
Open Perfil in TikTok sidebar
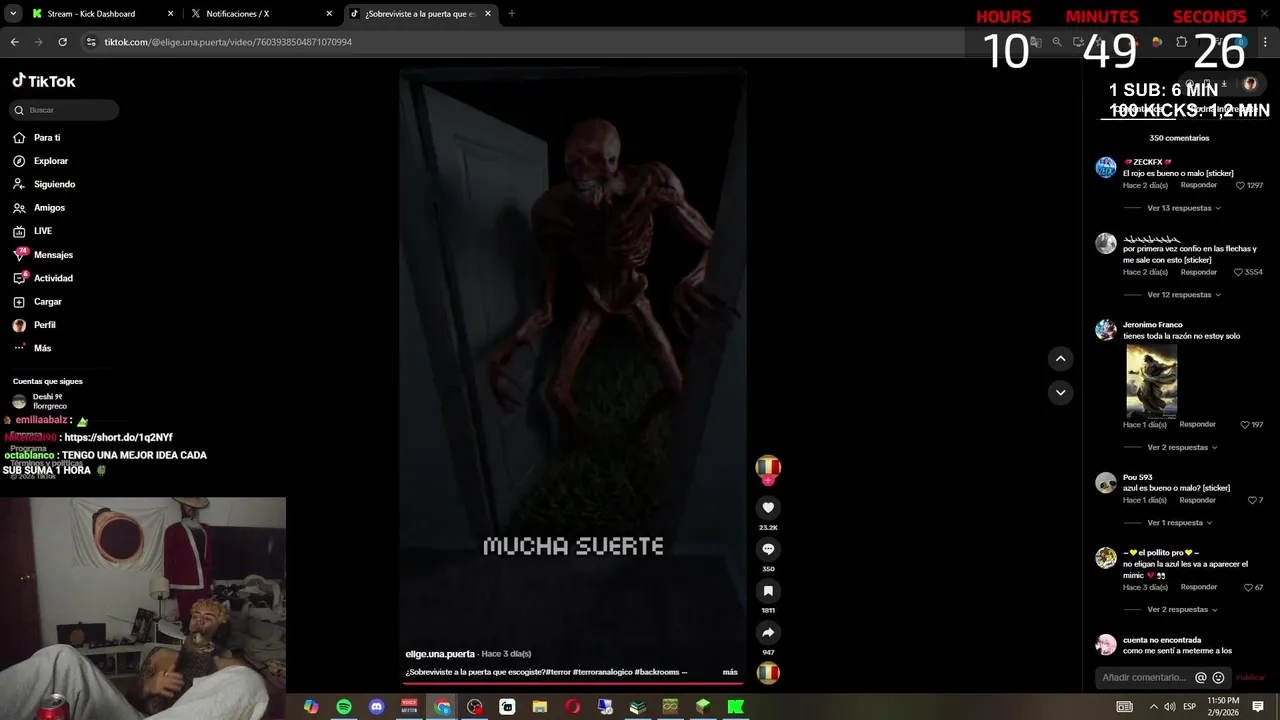tap(45, 325)
